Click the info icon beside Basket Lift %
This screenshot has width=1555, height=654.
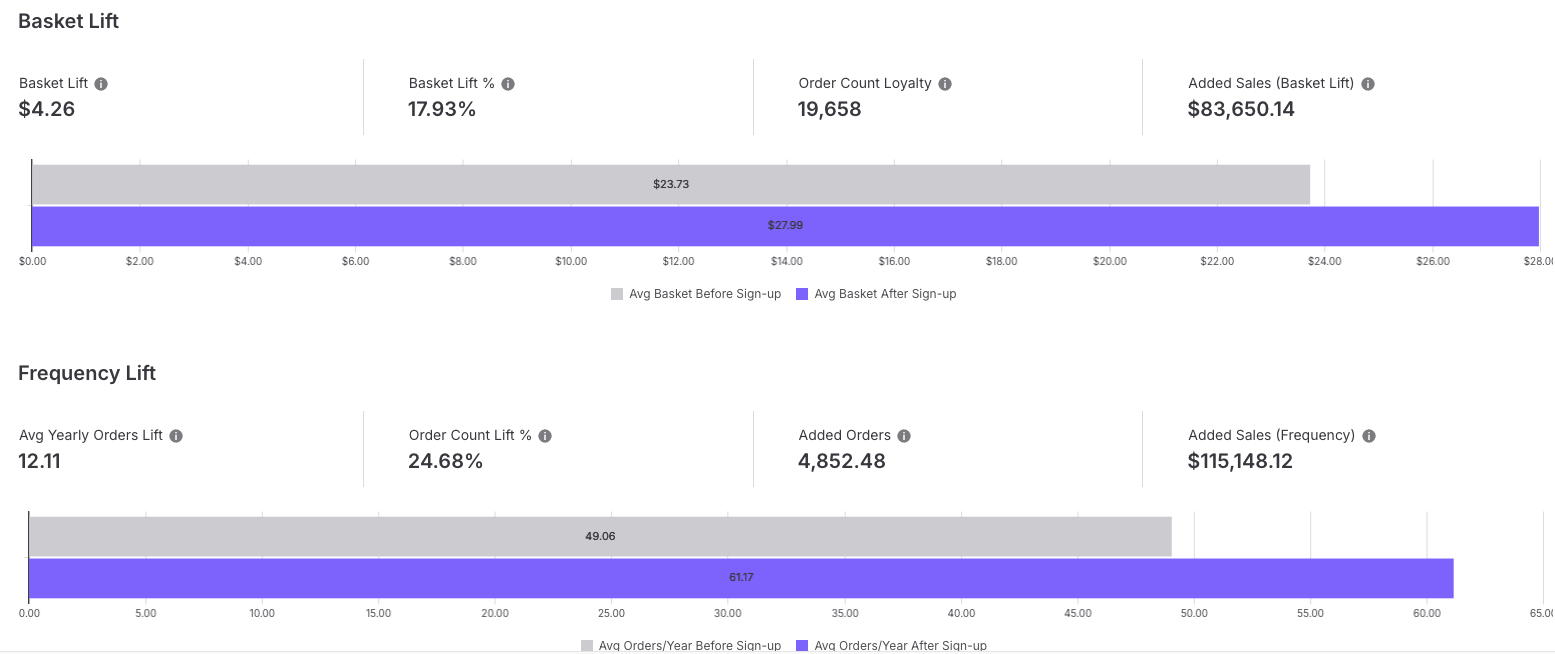[x=508, y=84]
